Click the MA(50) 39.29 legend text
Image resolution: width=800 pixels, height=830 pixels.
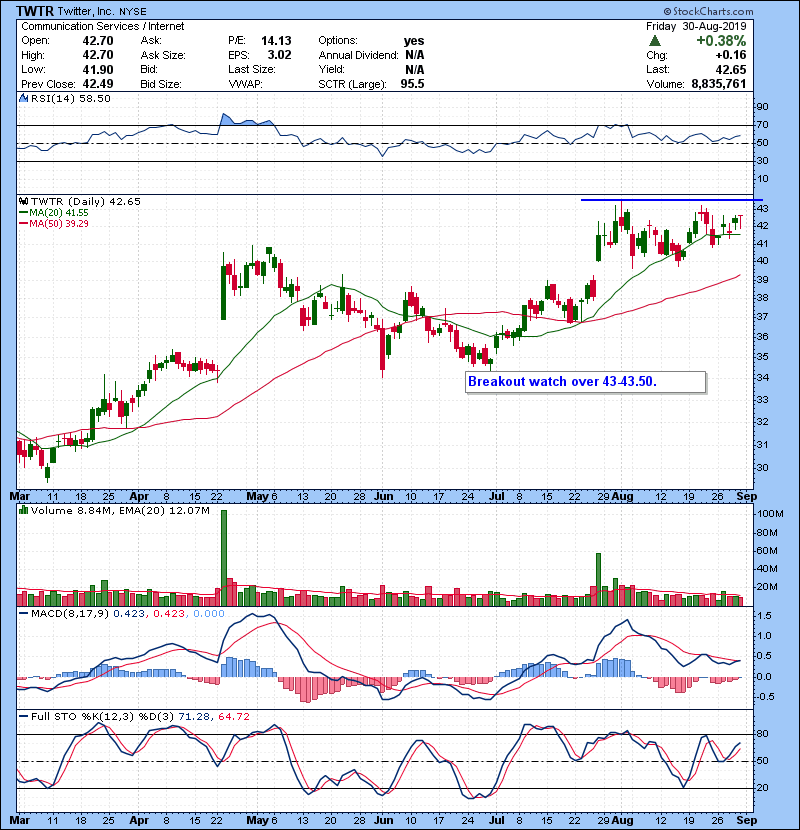(59, 224)
